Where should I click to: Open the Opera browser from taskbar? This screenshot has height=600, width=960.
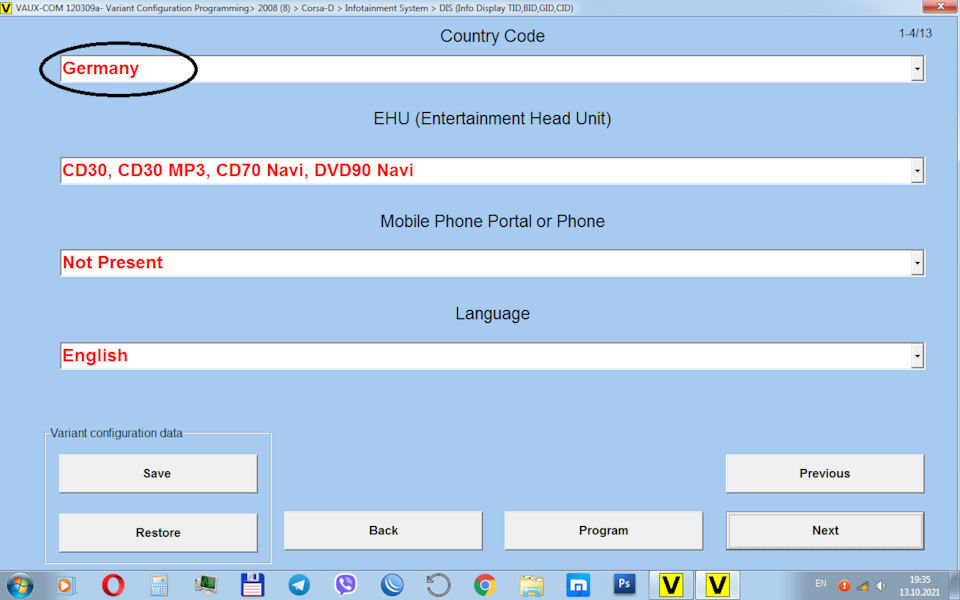(x=113, y=585)
